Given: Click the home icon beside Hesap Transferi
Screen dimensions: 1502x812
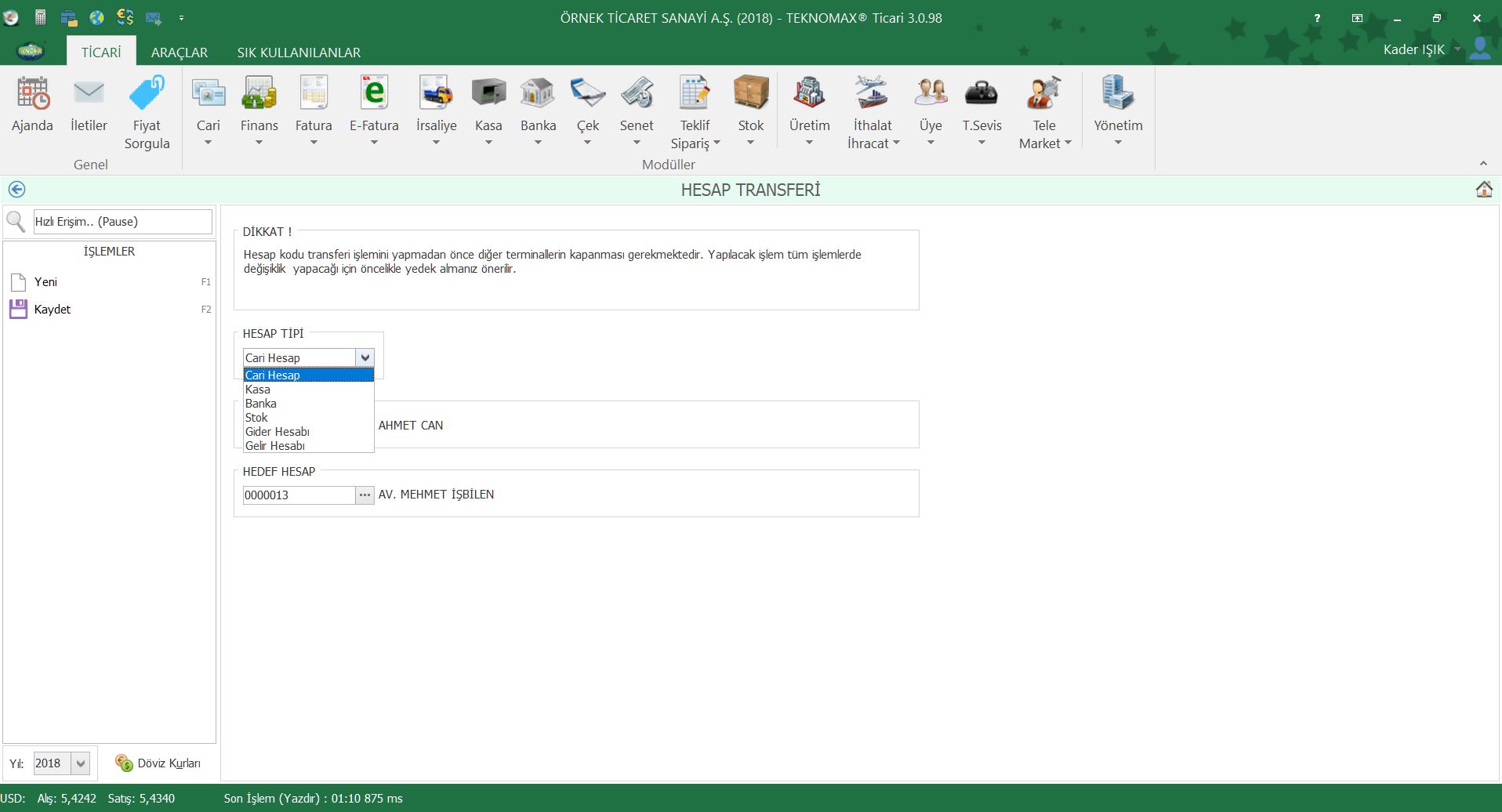Looking at the screenshot, I should click(x=1483, y=190).
